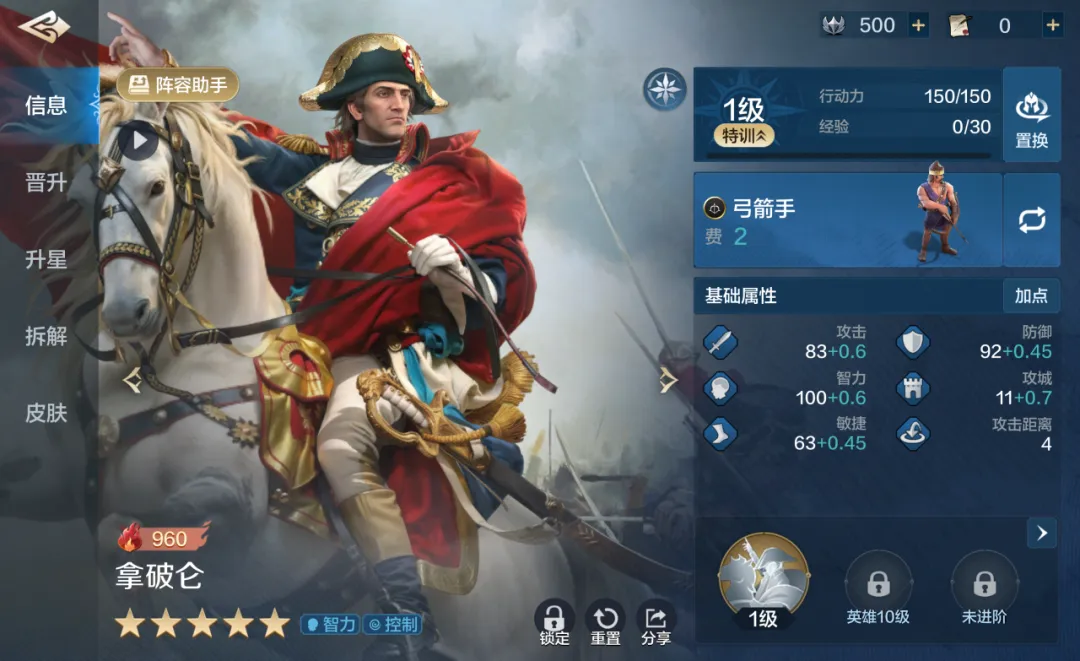Select the 升星 star-up tab

coord(46,260)
